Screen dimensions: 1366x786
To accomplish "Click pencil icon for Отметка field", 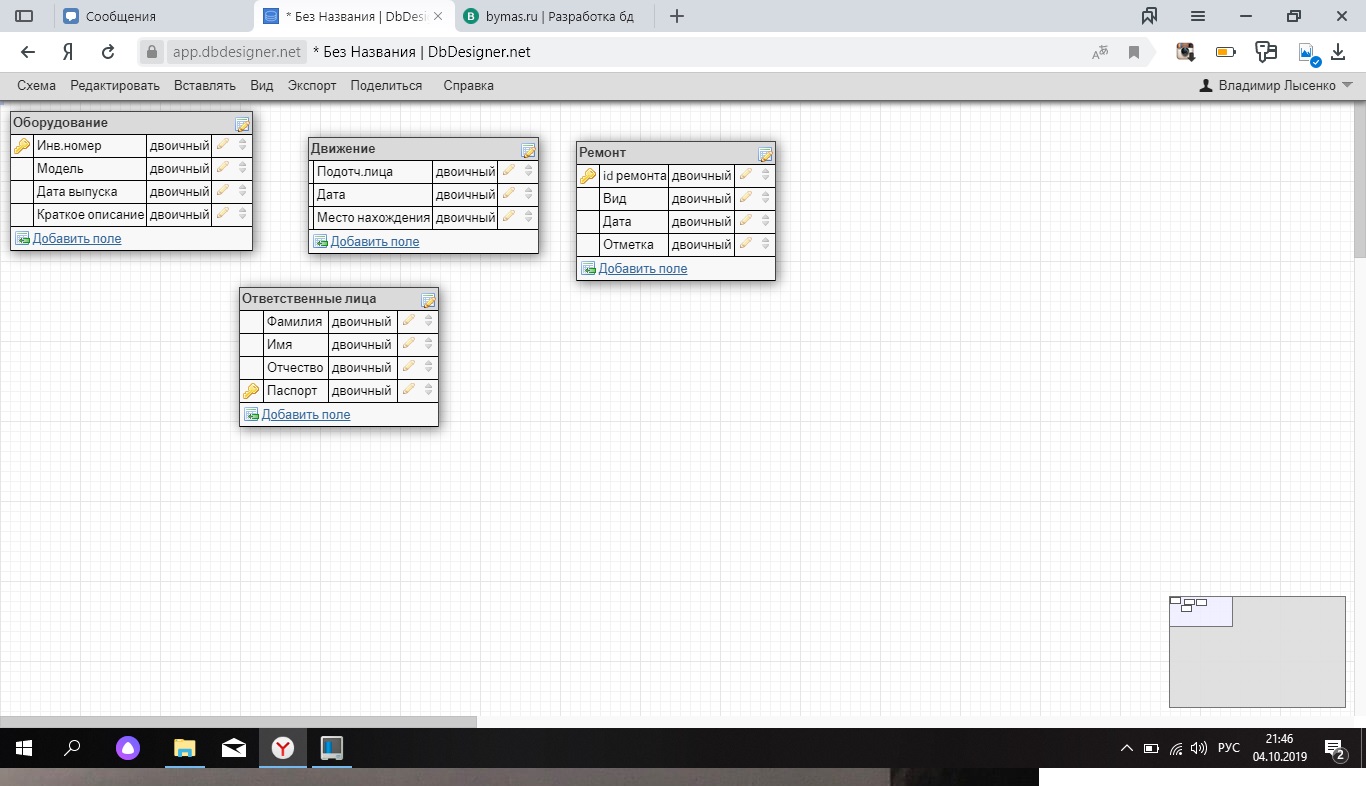I will pos(745,244).
